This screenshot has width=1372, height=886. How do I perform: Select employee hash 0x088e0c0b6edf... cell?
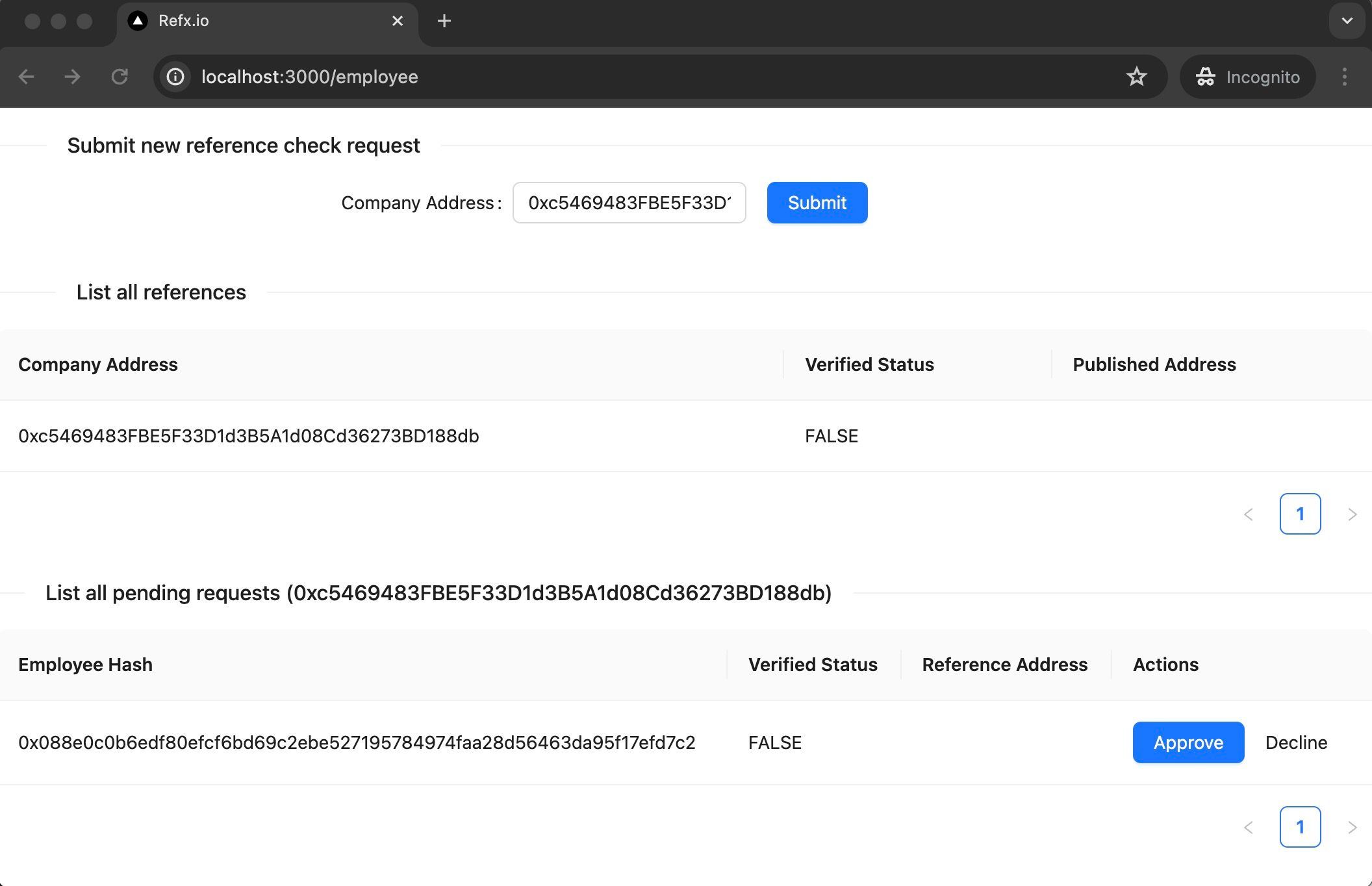[363, 742]
